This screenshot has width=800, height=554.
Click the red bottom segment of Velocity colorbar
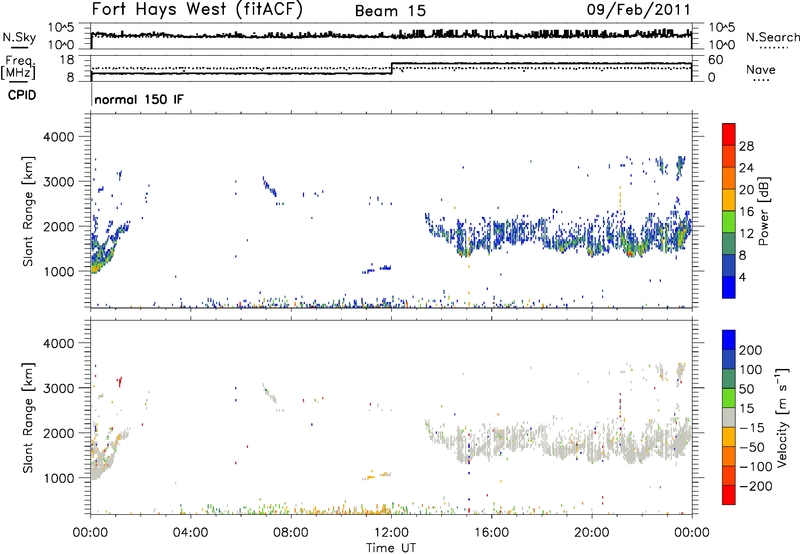(x=729, y=495)
